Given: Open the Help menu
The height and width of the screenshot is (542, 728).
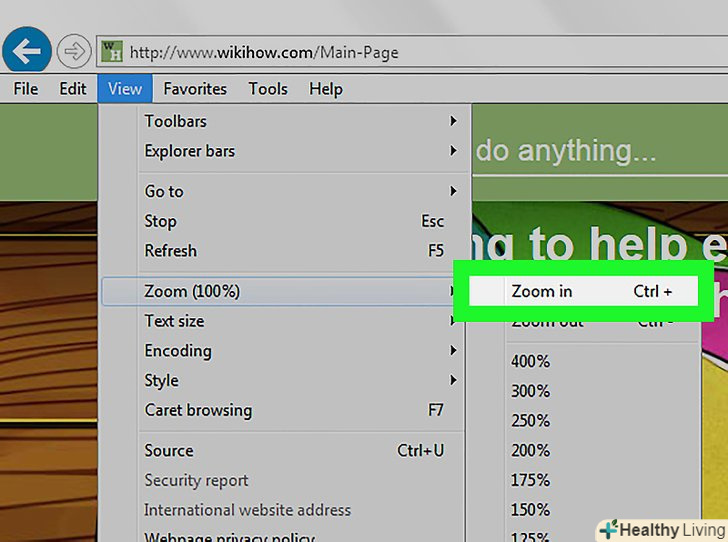Looking at the screenshot, I should pyautogui.click(x=326, y=89).
